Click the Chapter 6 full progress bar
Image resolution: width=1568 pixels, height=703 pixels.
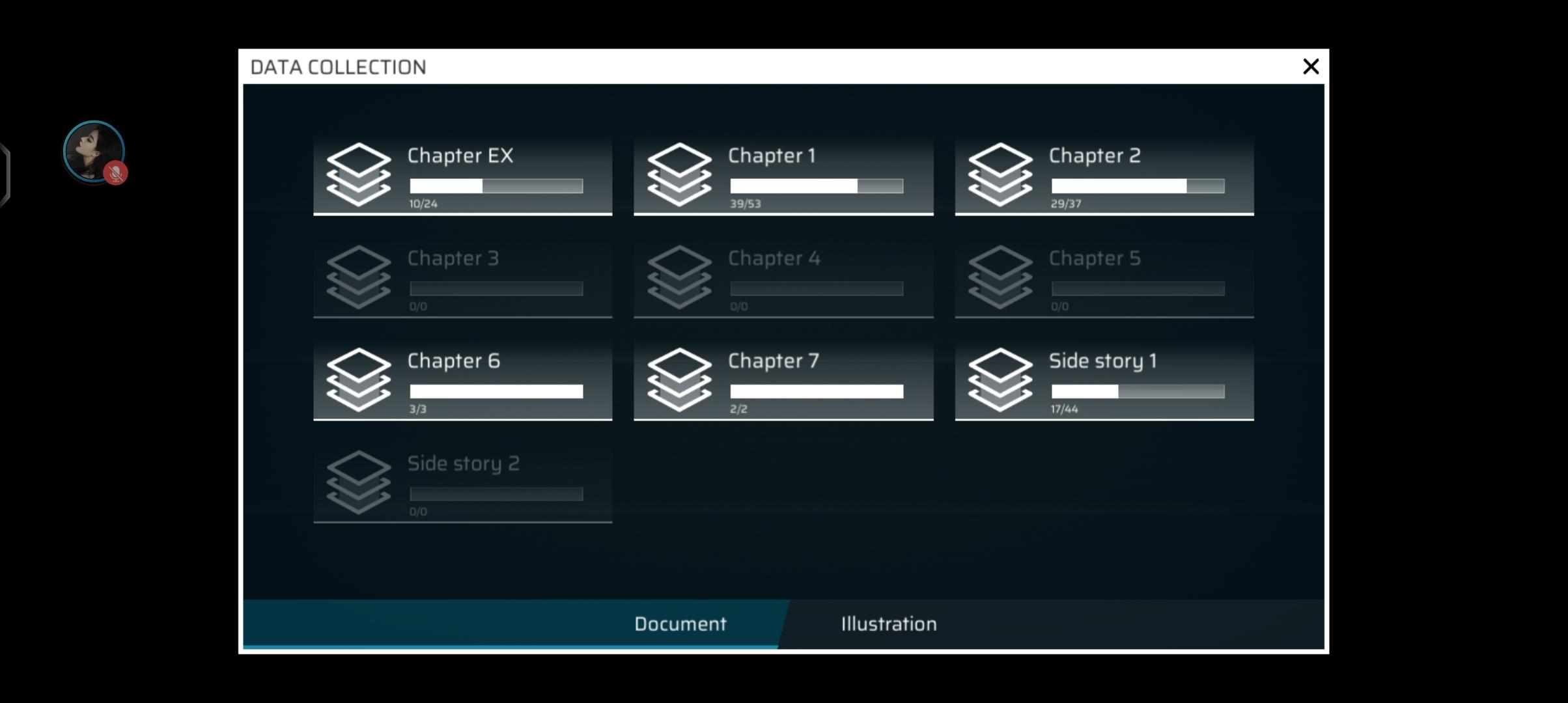coord(496,391)
